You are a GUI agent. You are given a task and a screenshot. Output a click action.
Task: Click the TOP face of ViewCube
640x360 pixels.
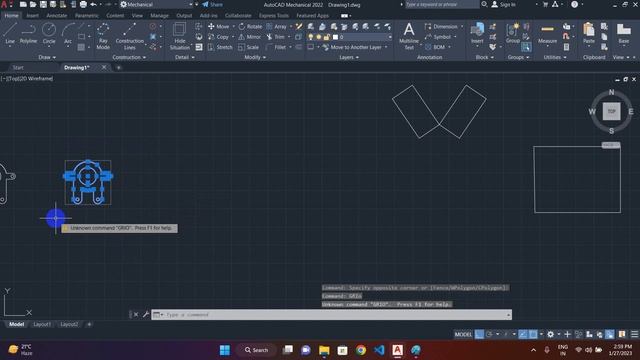(611, 111)
